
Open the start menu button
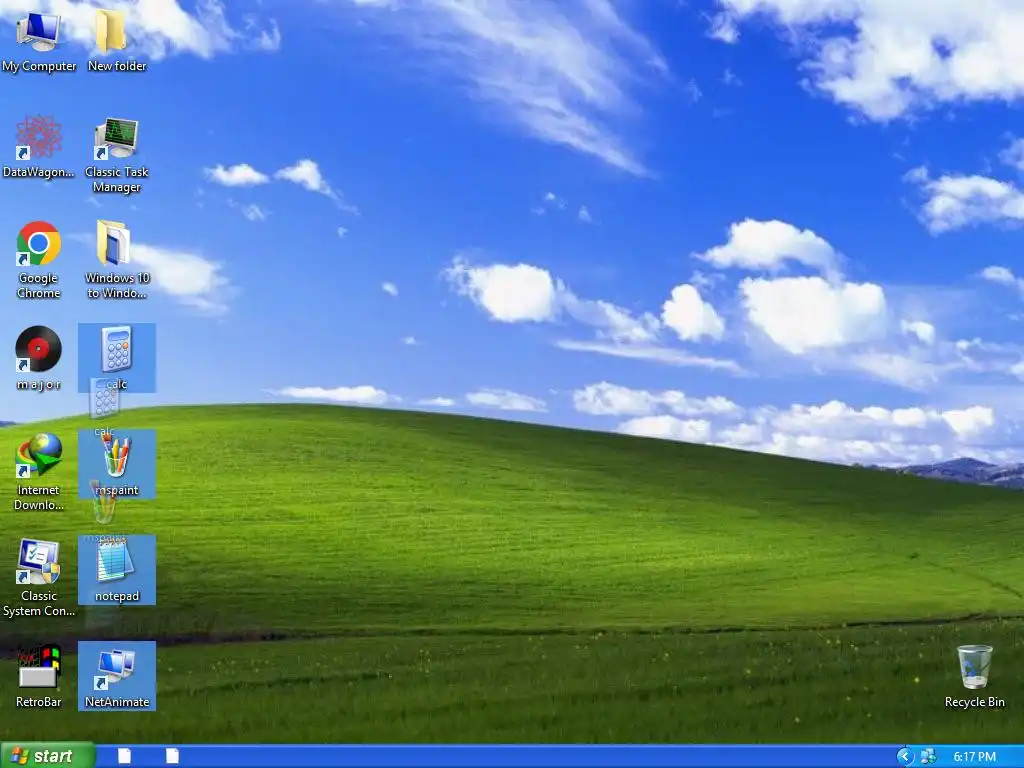(x=47, y=756)
